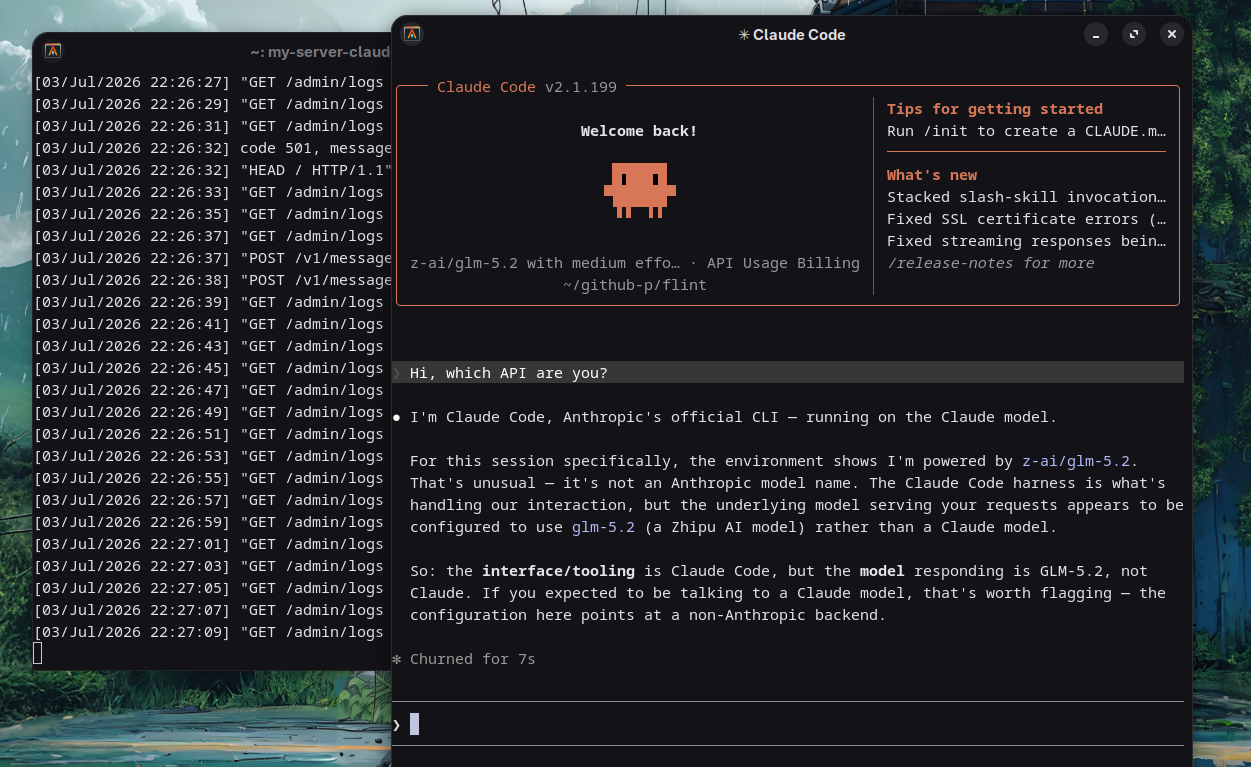
Task: Click the "Claude Code" window title text
Action: (x=799, y=34)
